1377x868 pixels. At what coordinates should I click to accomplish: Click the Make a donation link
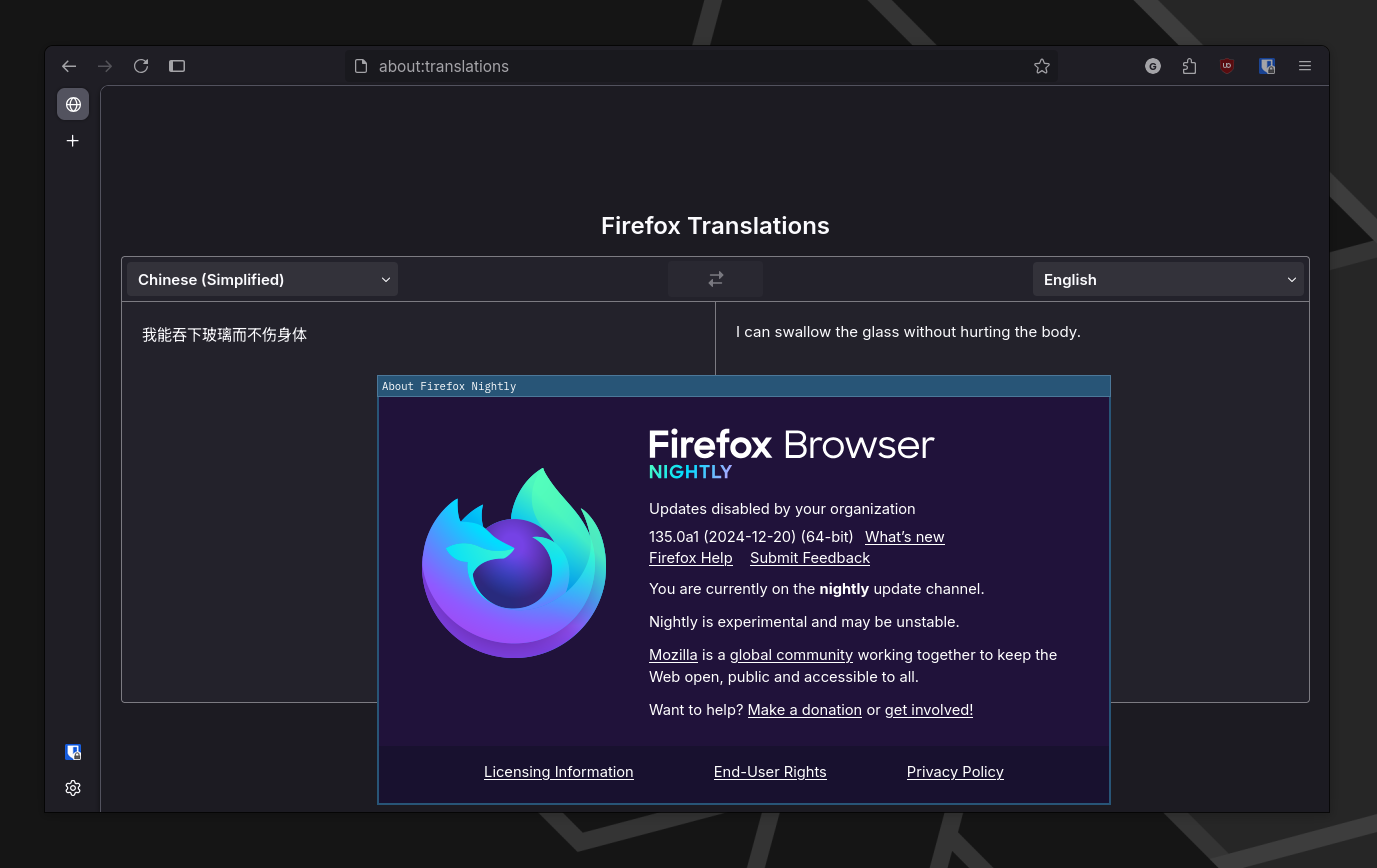pyautogui.click(x=804, y=709)
